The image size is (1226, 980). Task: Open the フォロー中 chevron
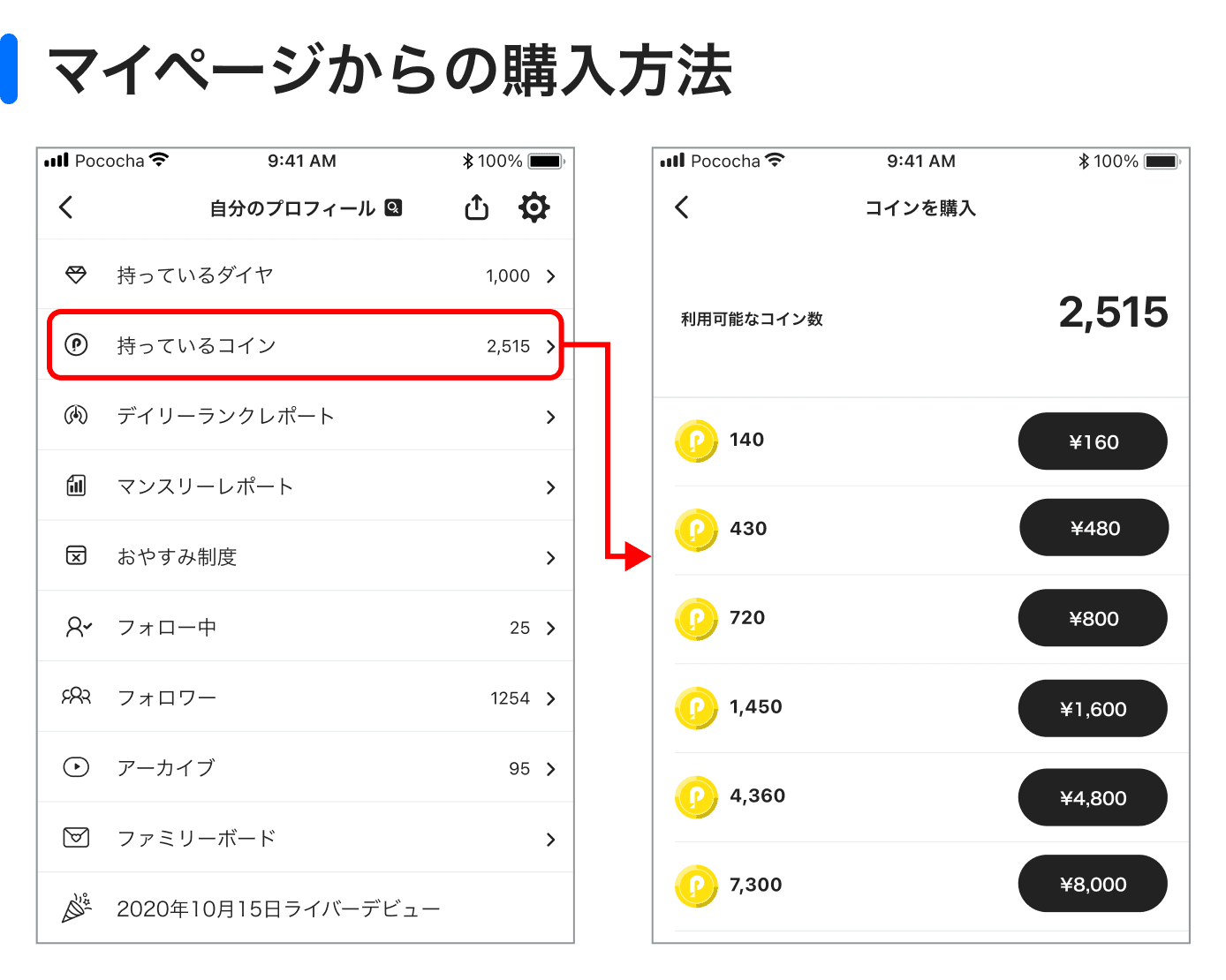pos(550,629)
